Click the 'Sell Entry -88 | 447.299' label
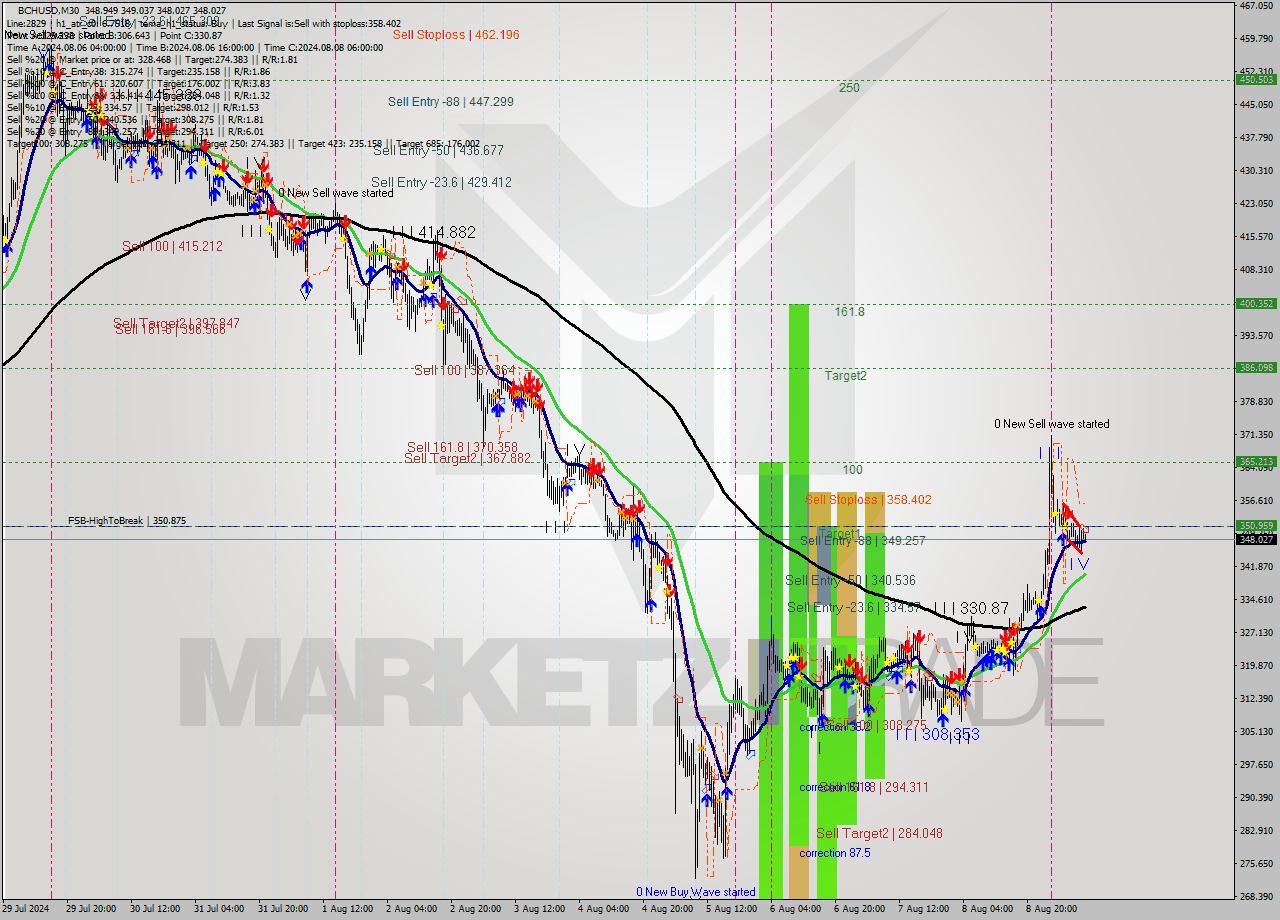Image resolution: width=1280 pixels, height=920 pixels. pyautogui.click(x=451, y=102)
